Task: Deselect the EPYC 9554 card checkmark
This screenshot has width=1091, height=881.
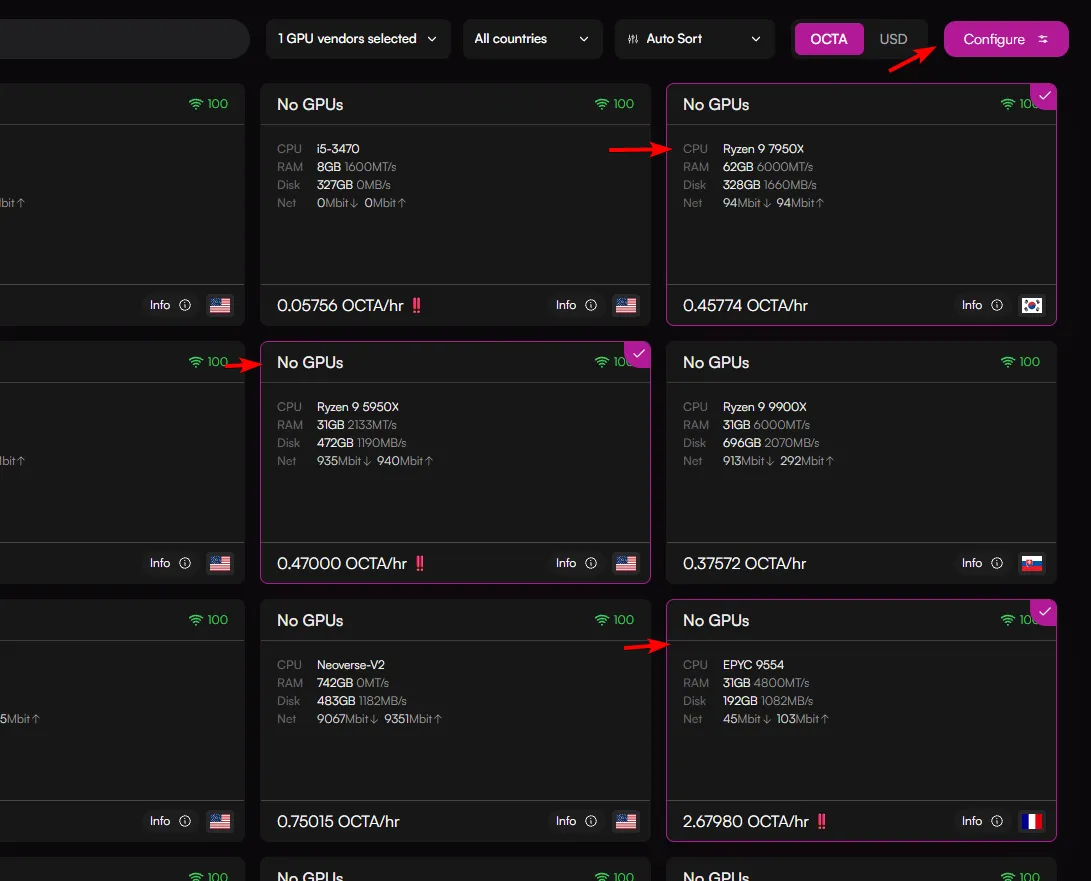Action: (x=1044, y=612)
